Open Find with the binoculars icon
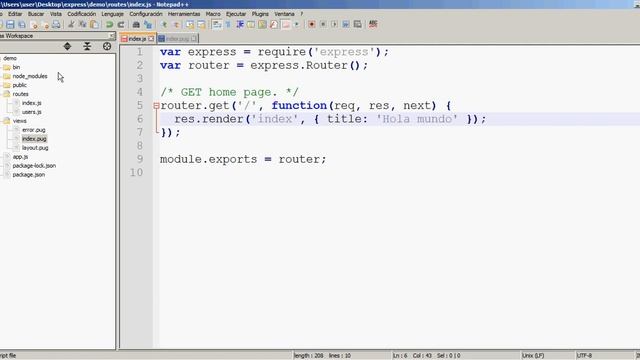Screen dimensions: 640x360 pos(136,24)
